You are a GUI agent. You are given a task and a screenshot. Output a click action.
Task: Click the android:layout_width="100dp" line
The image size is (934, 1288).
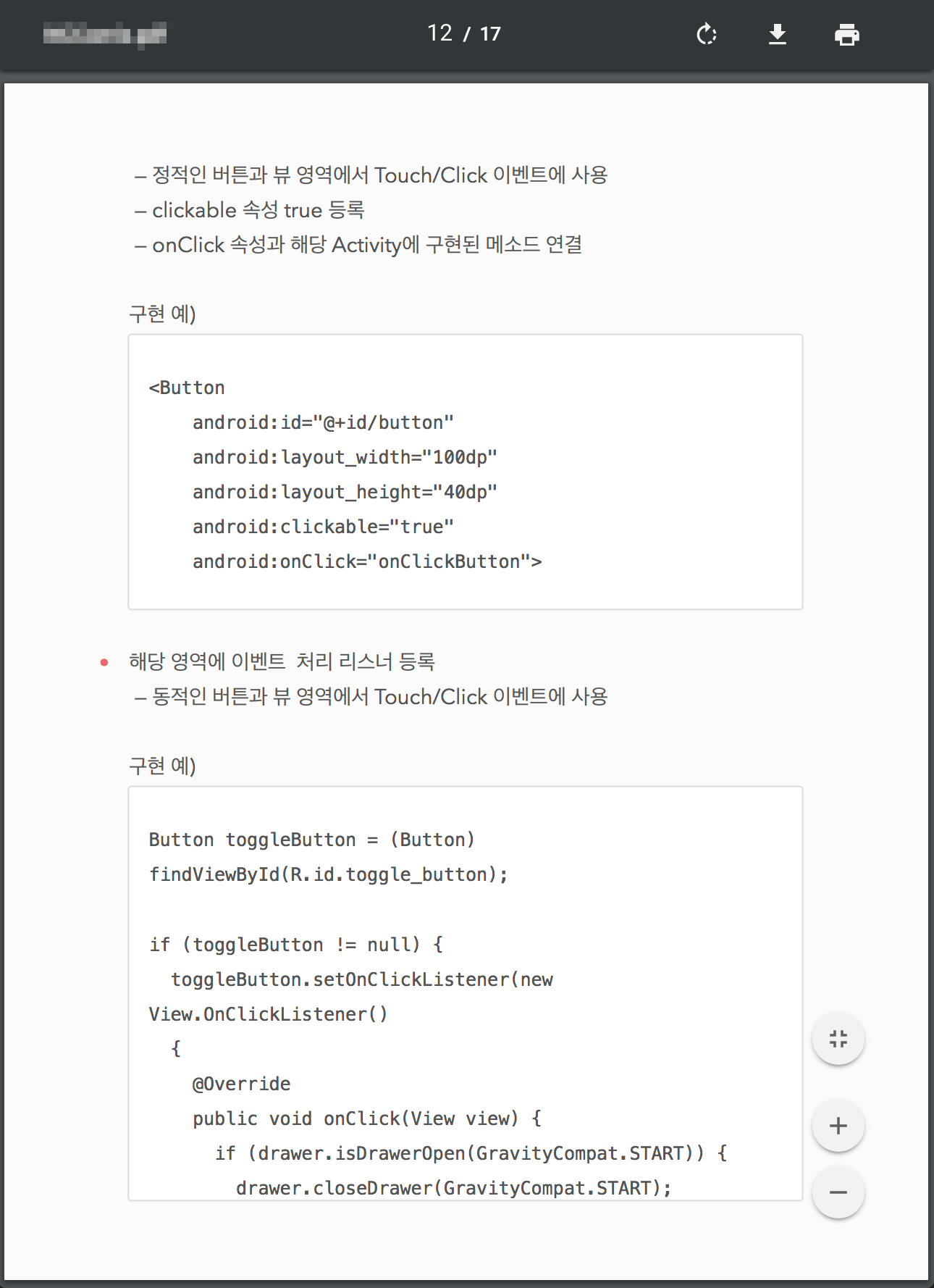click(345, 457)
